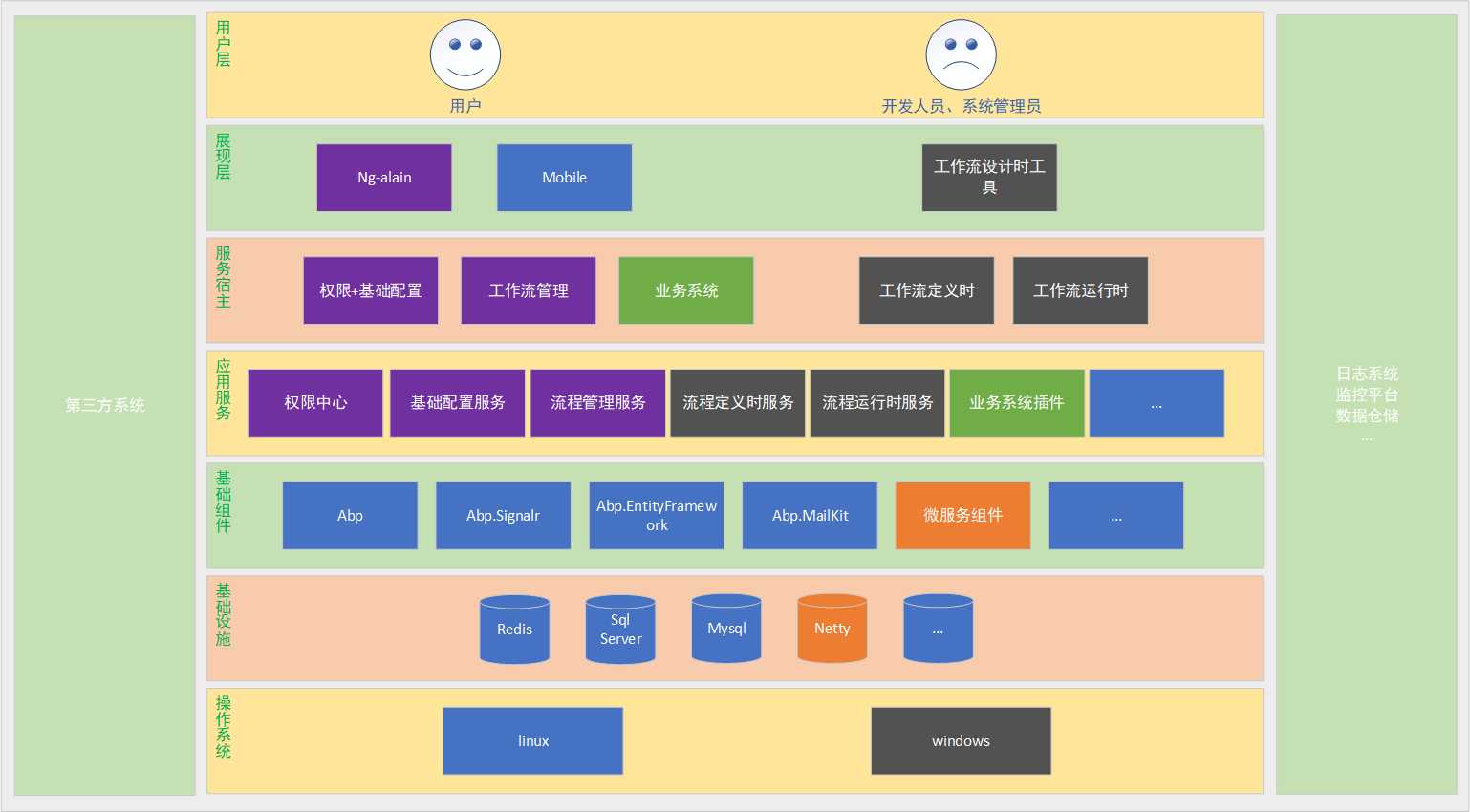Select the 工作流运行时 box
The image size is (1470, 812).
pos(1080,290)
